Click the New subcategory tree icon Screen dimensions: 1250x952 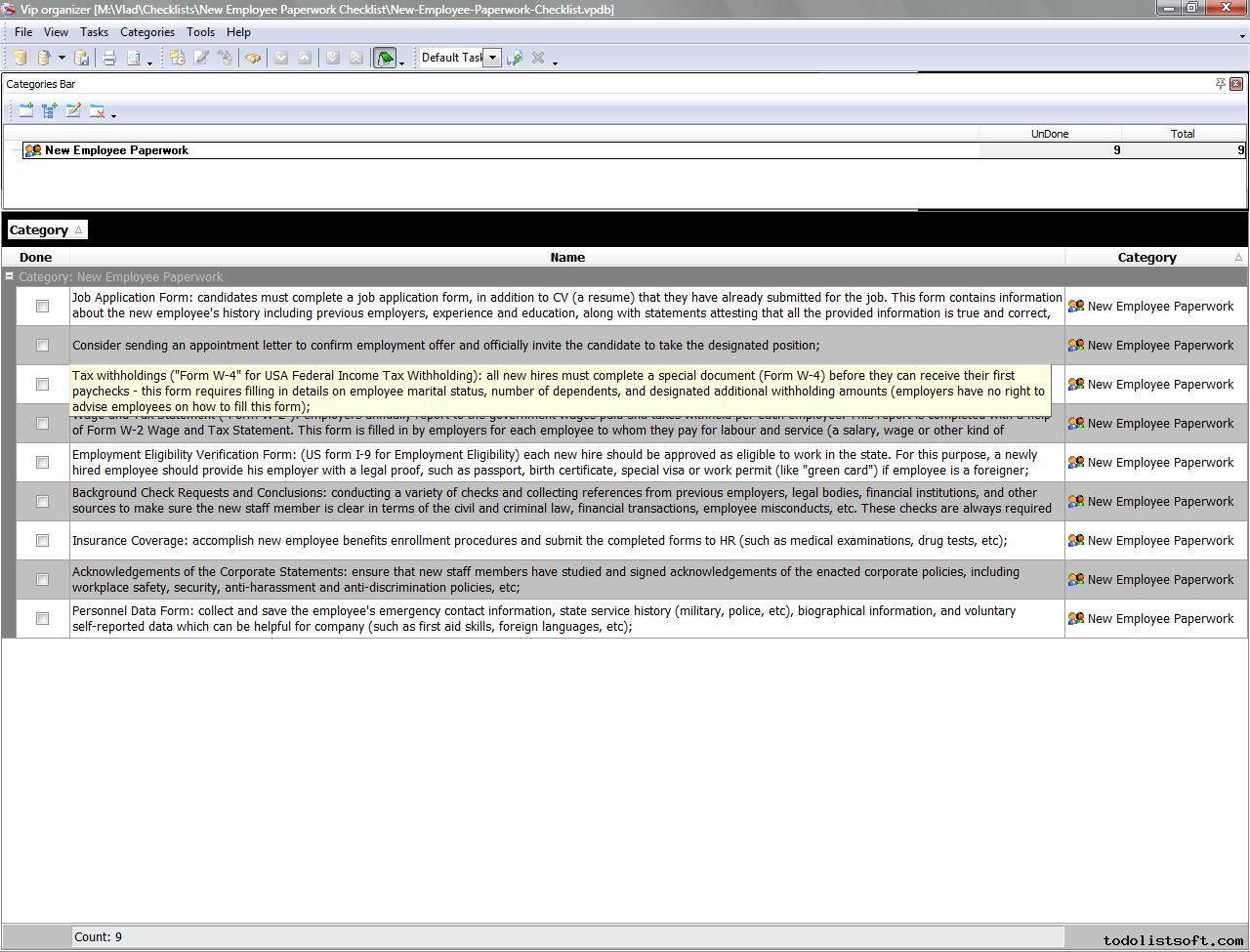(50, 111)
